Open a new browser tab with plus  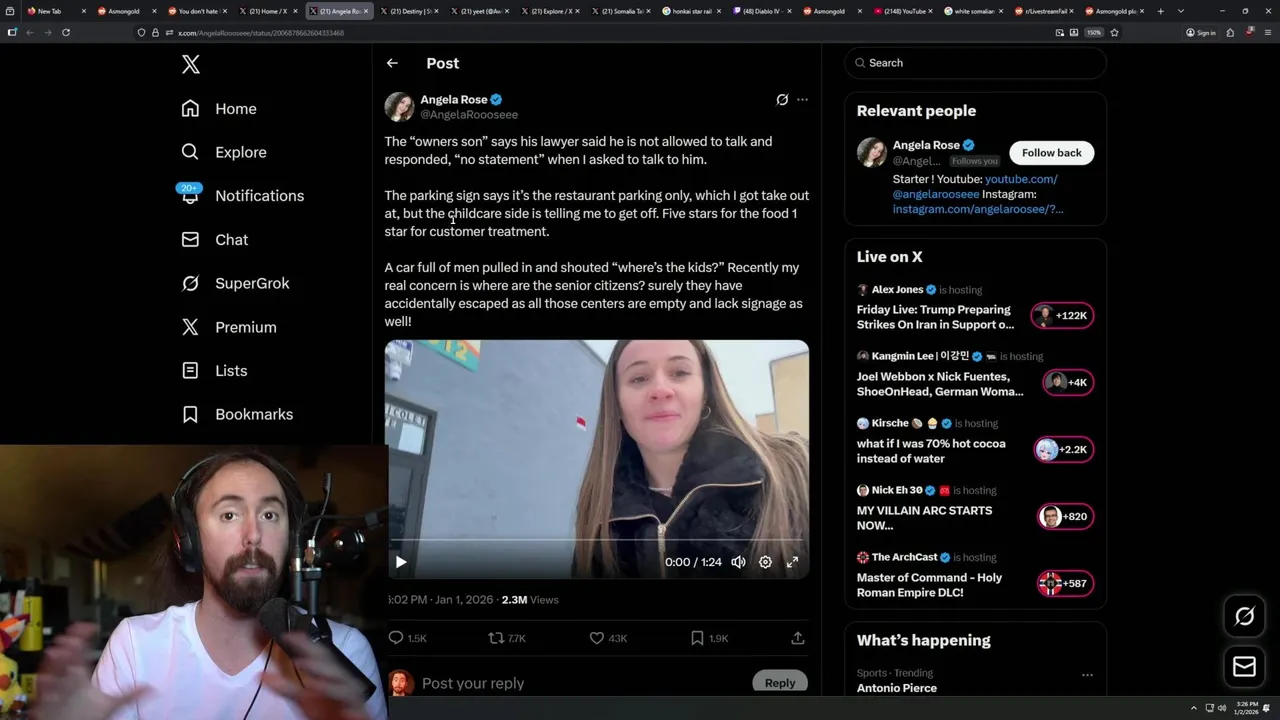coord(1160,11)
